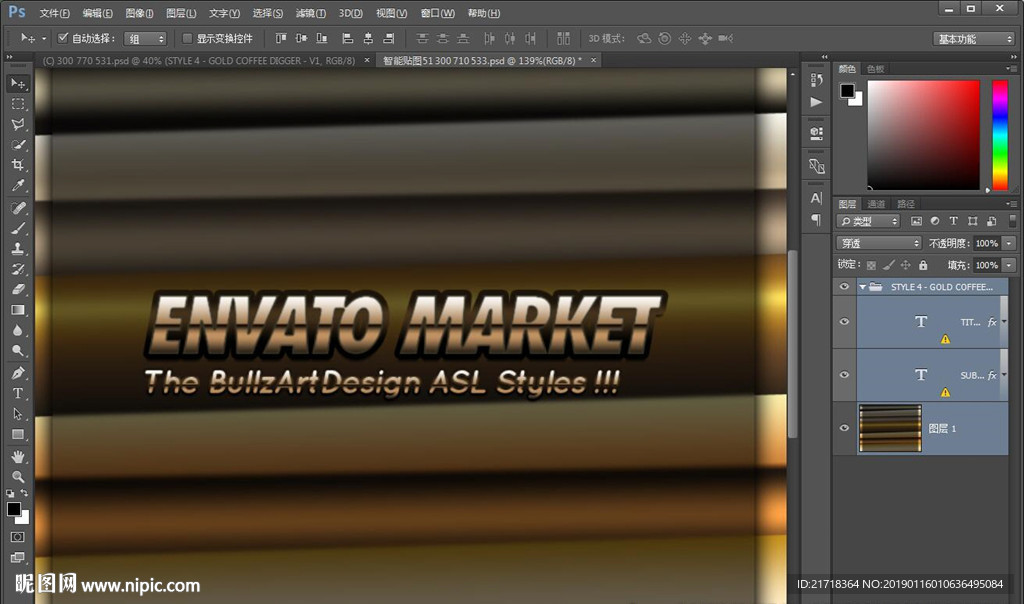The image size is (1024, 604).
Task: Select the Move tool
Action: click(x=18, y=84)
